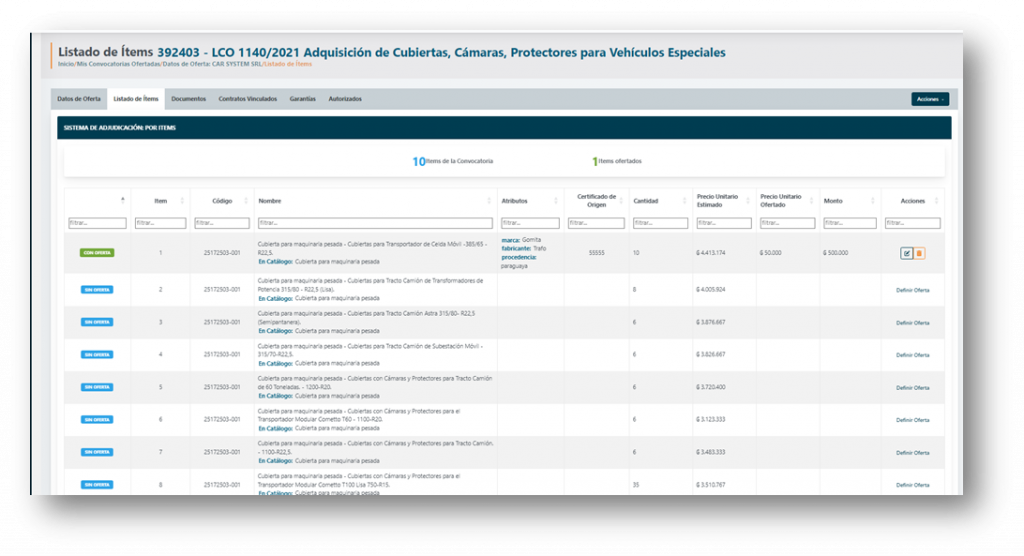This screenshot has width=1024, height=556.
Task: Switch to the Datos de Oferta tab
Action: [x=79, y=99]
